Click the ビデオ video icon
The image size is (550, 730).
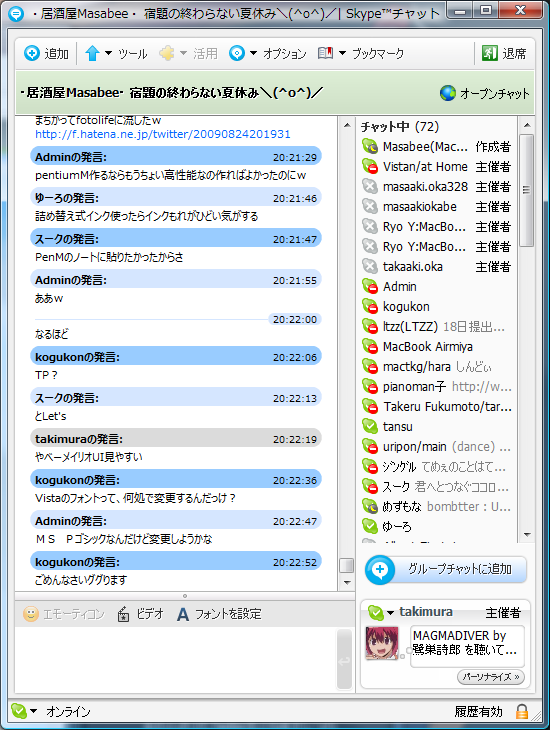[x=123, y=615]
